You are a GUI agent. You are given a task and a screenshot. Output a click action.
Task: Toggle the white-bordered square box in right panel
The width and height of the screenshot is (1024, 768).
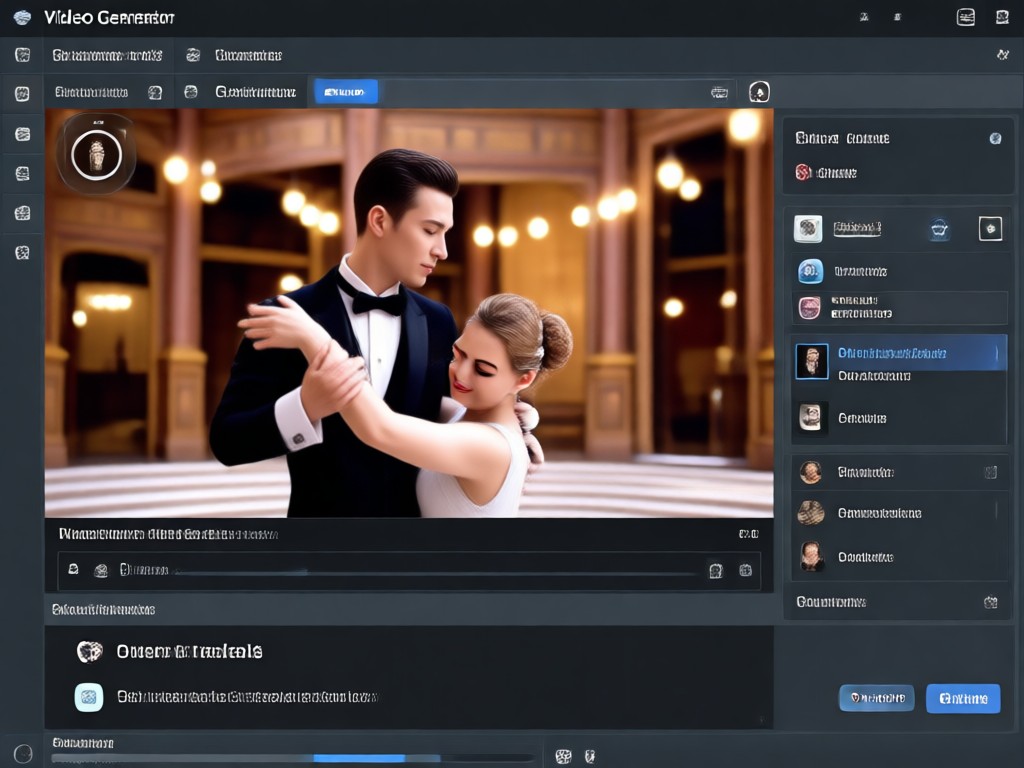(x=990, y=229)
